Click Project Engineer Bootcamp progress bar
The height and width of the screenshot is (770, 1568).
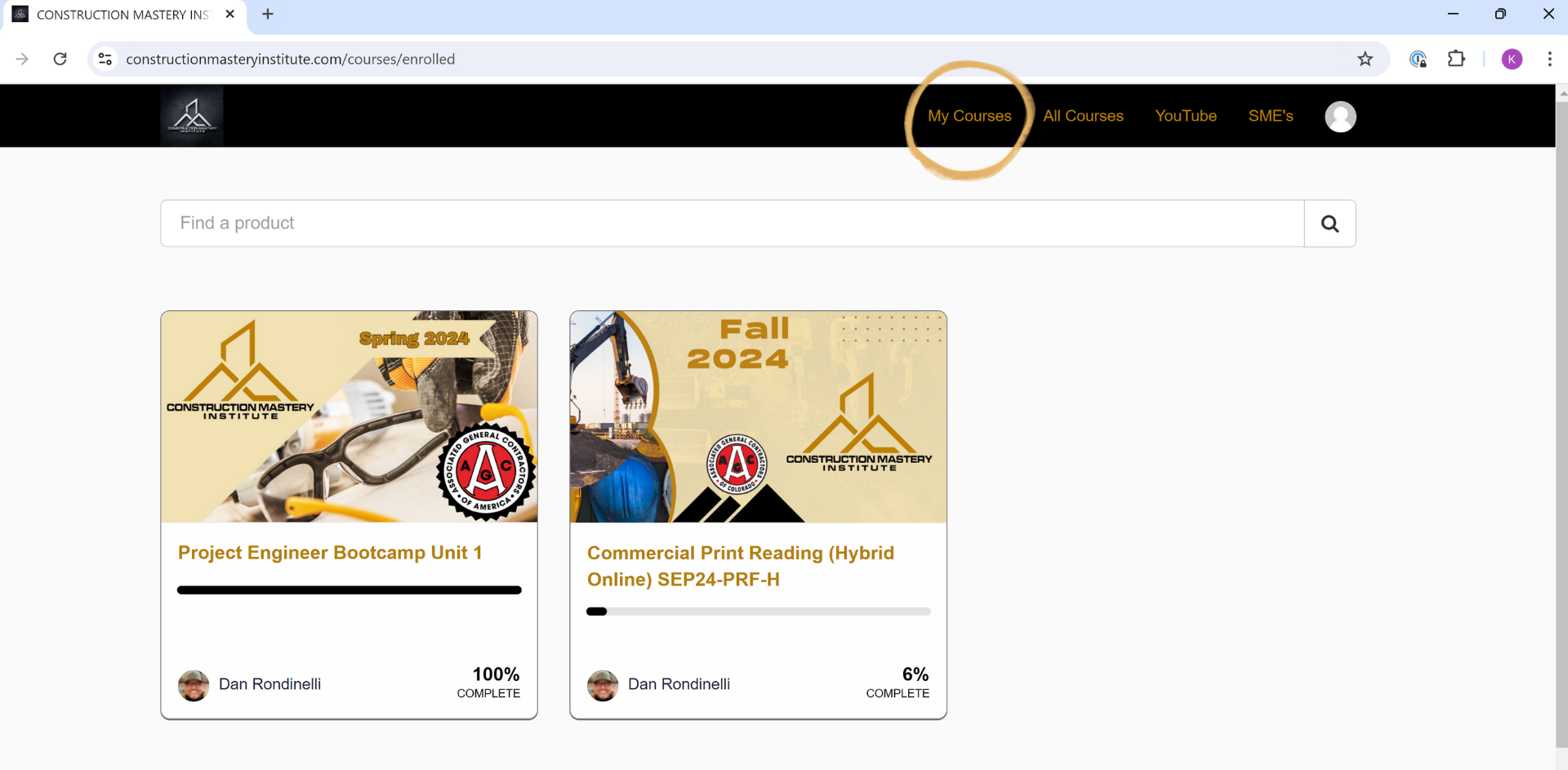point(350,590)
